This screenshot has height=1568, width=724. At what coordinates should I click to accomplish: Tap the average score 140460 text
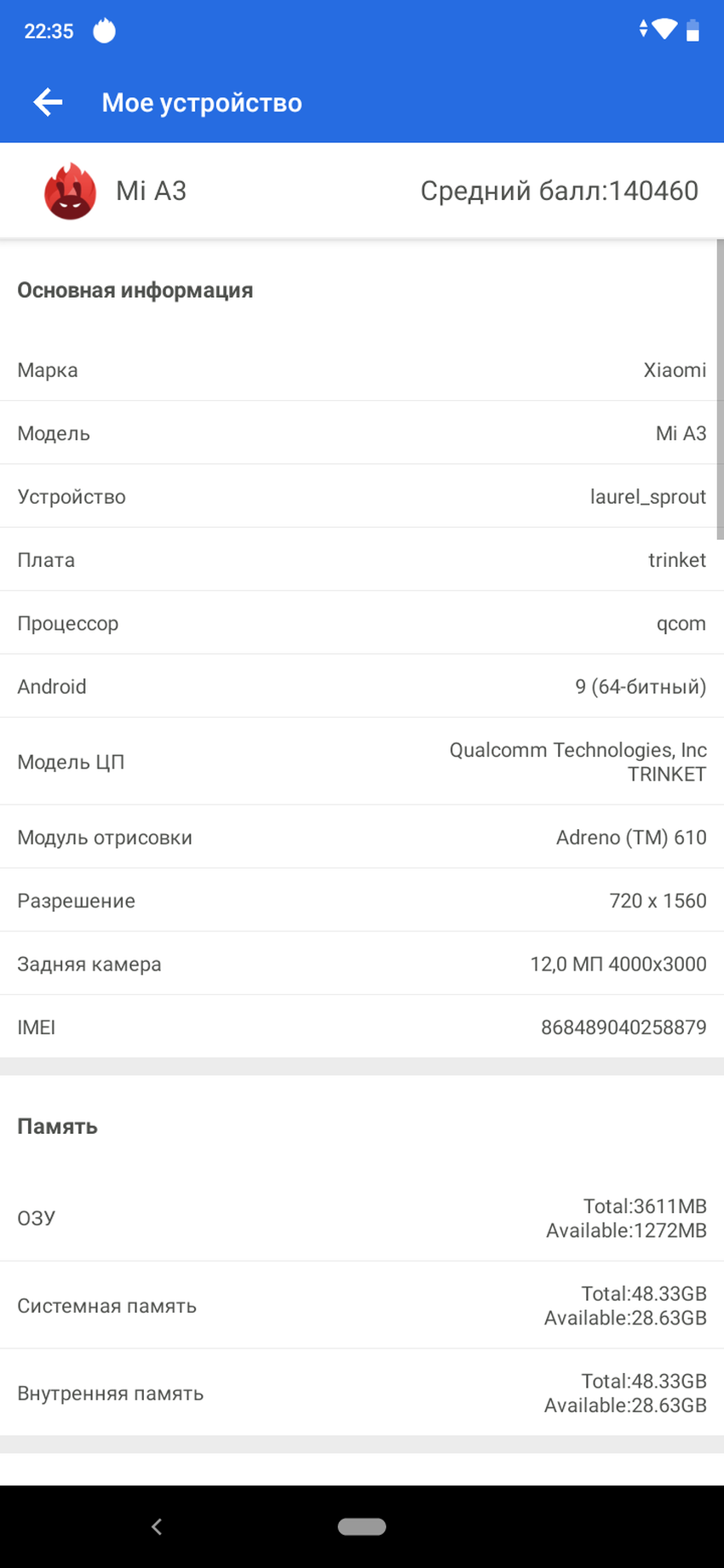point(559,192)
